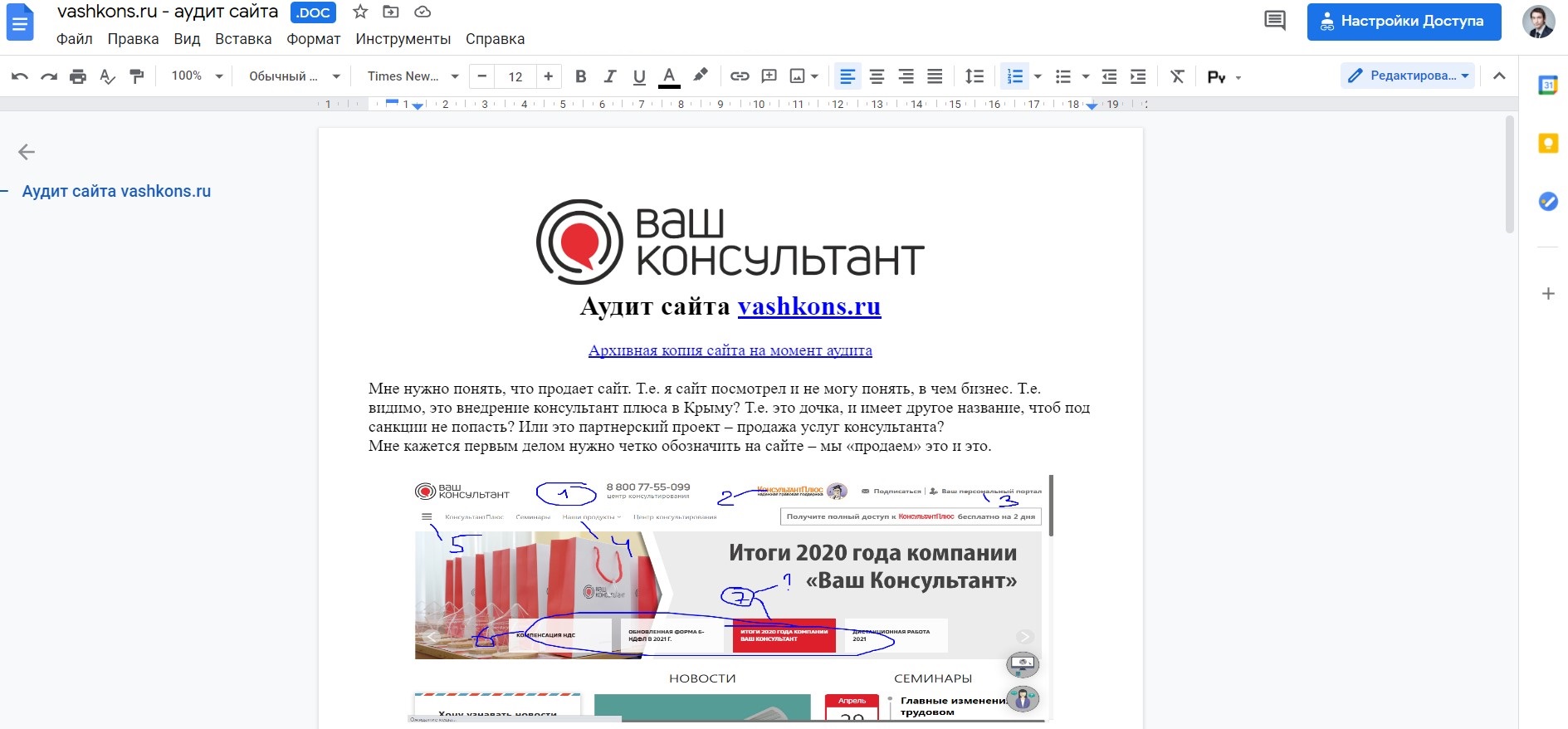Close the document outline with back arrow

tap(27, 151)
